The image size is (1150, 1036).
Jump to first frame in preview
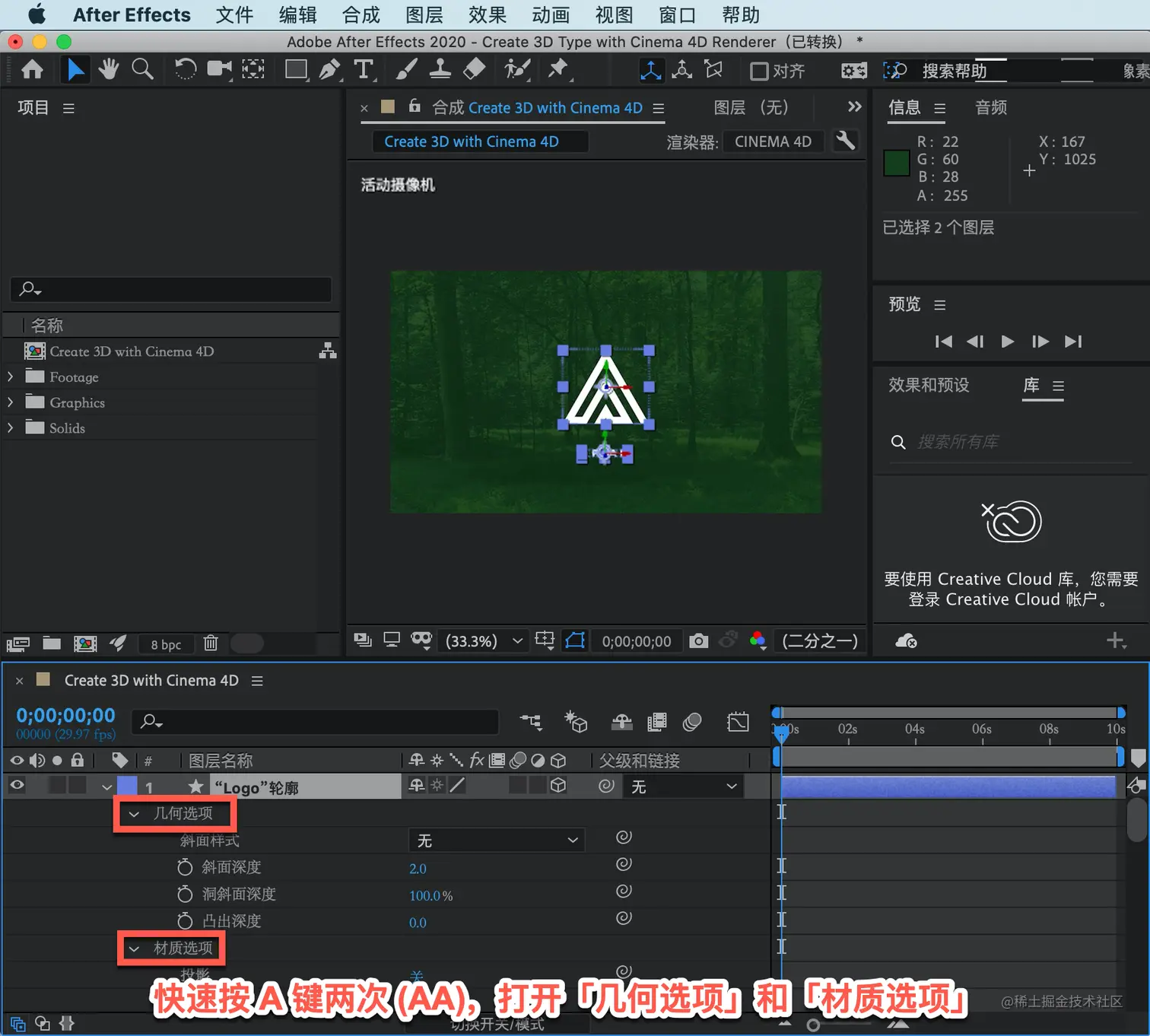point(944,342)
